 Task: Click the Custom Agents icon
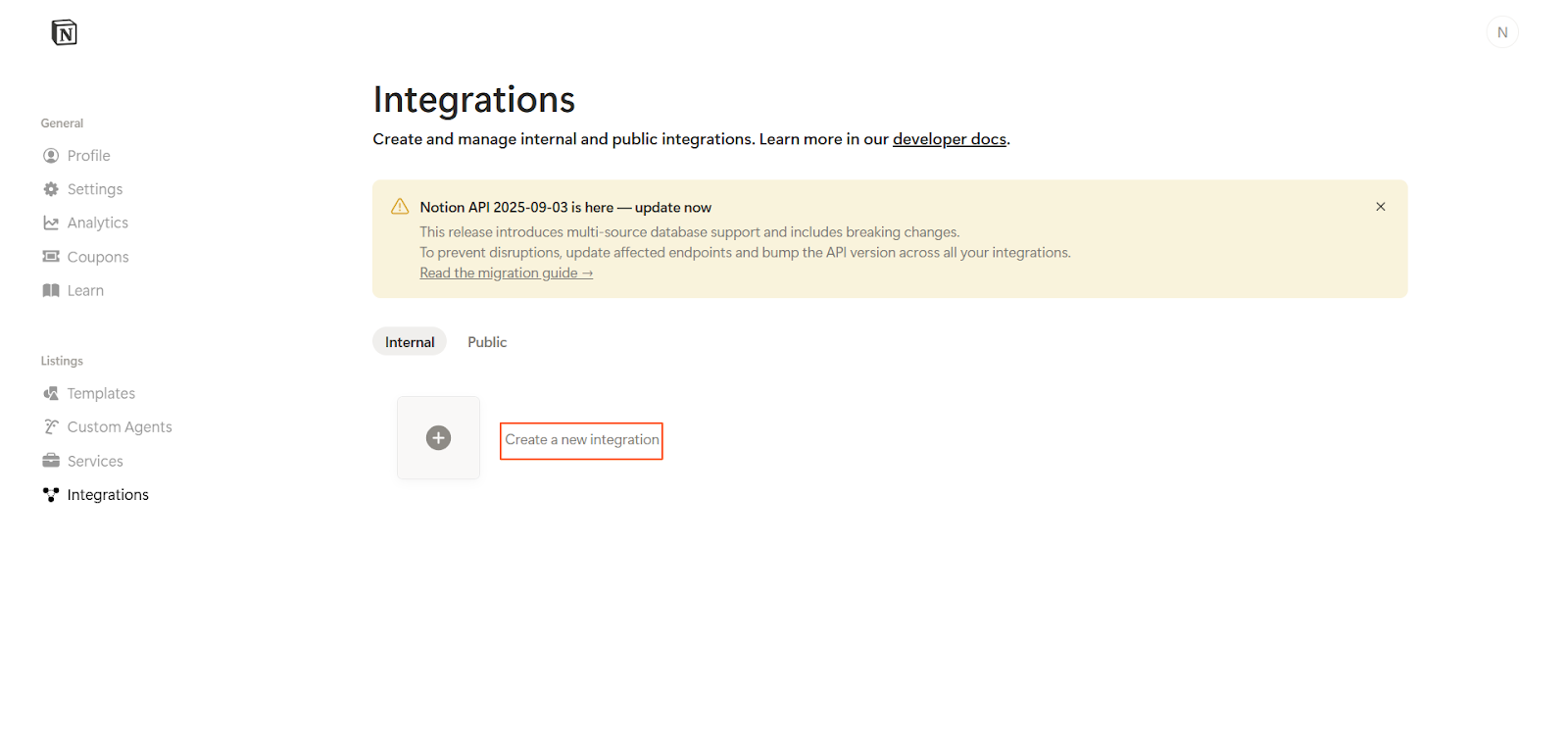point(51,426)
